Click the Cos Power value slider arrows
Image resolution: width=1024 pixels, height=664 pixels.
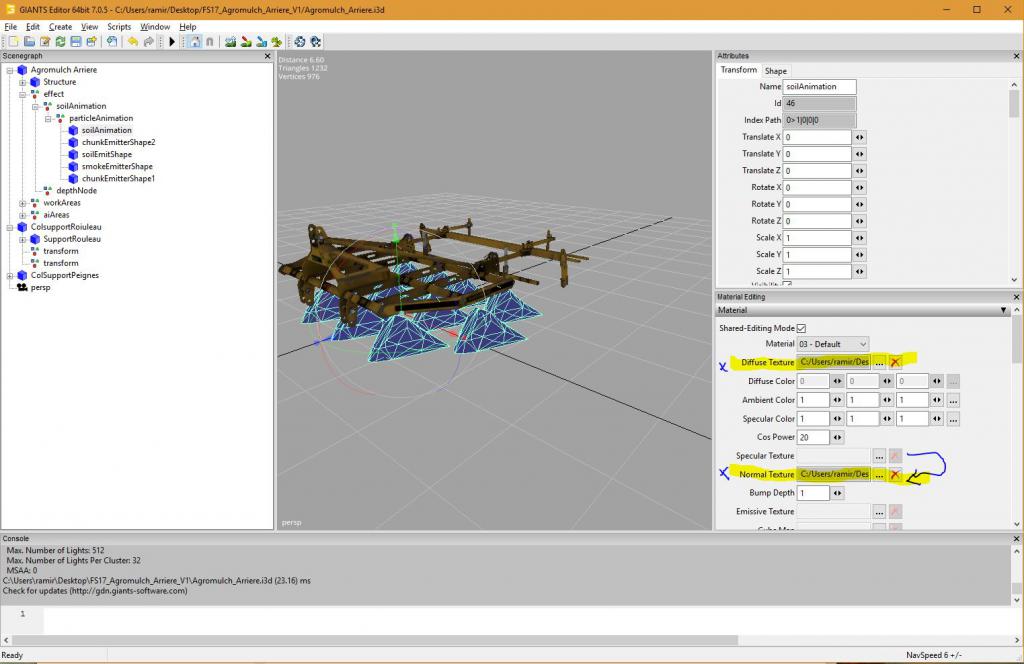point(837,437)
